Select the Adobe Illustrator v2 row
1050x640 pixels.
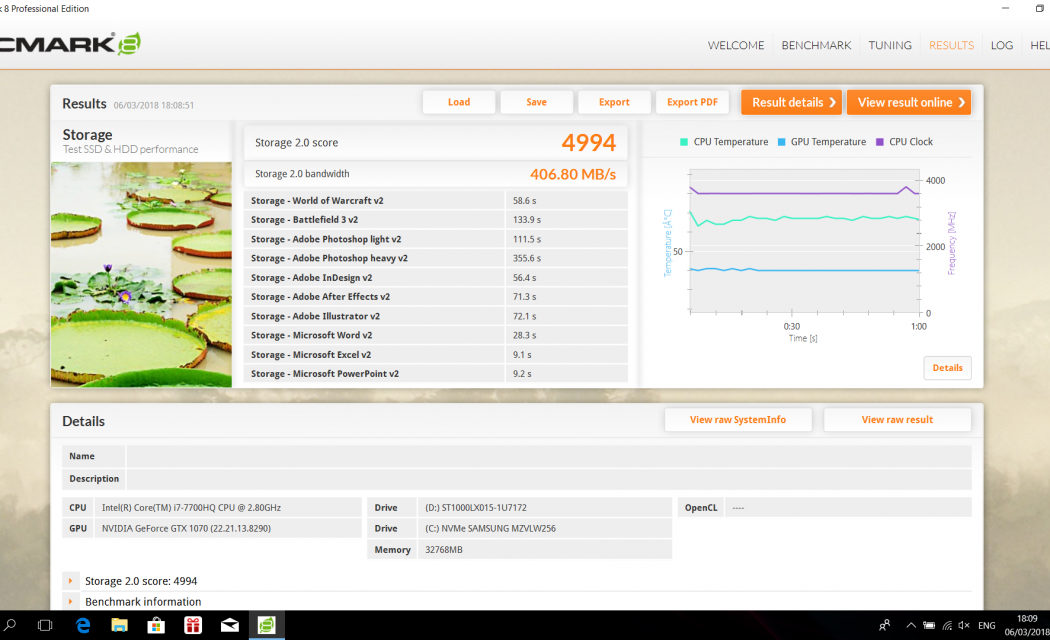coord(436,316)
